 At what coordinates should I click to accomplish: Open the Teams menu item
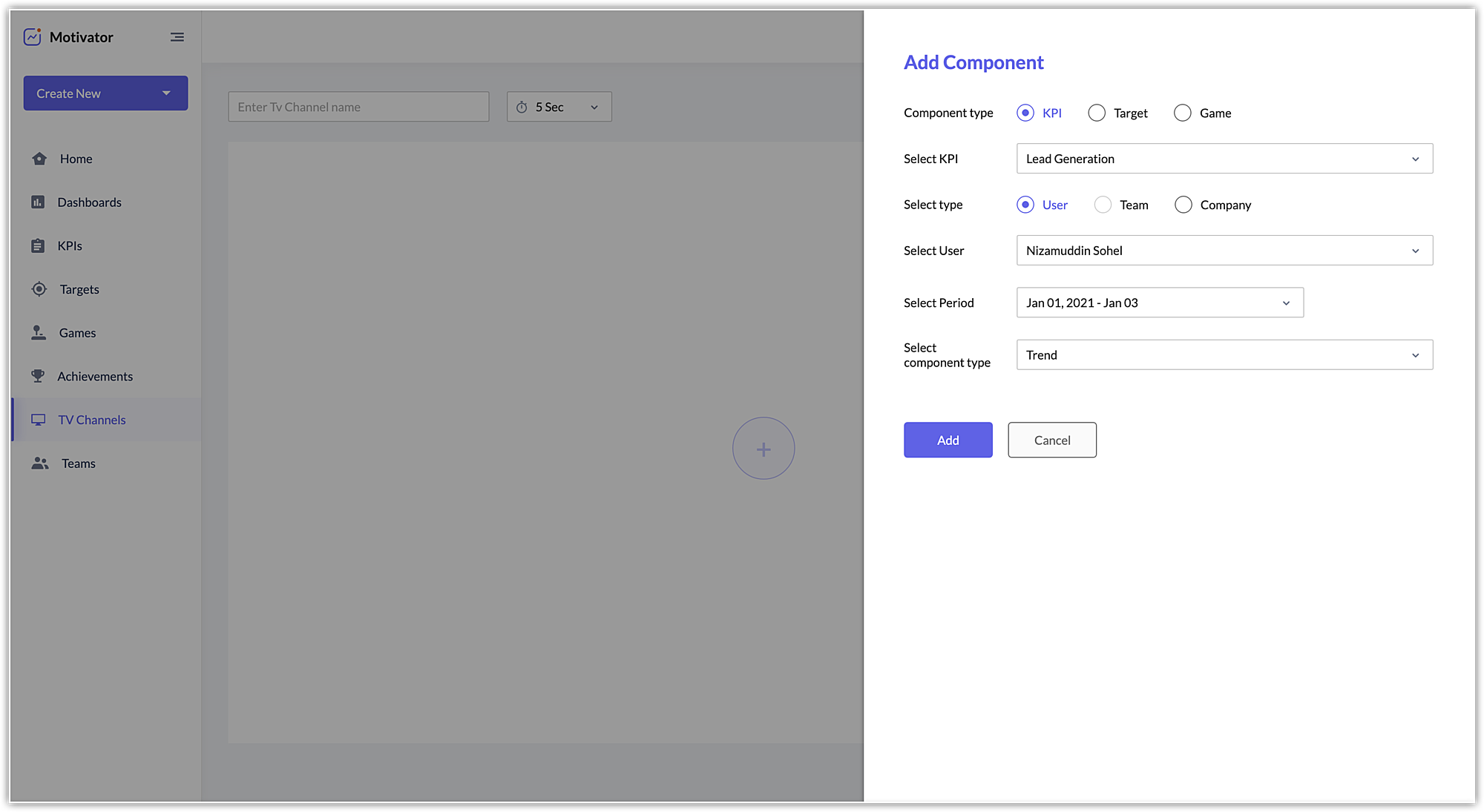click(x=78, y=463)
